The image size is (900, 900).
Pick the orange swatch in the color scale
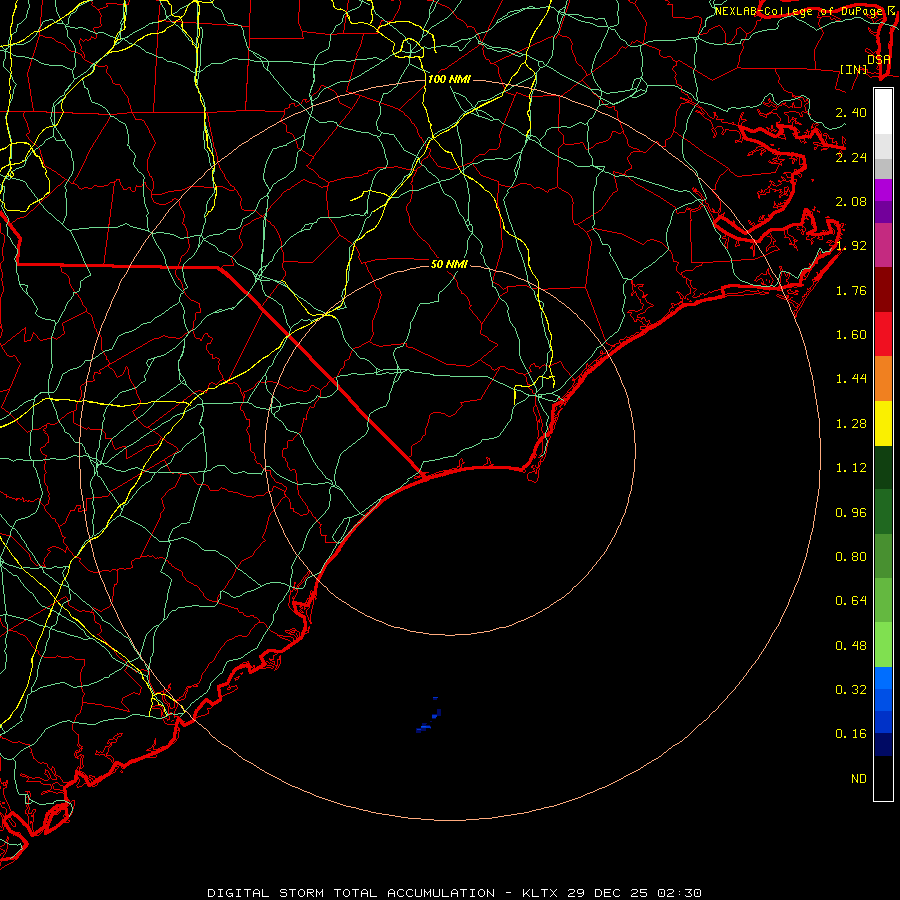click(x=883, y=379)
